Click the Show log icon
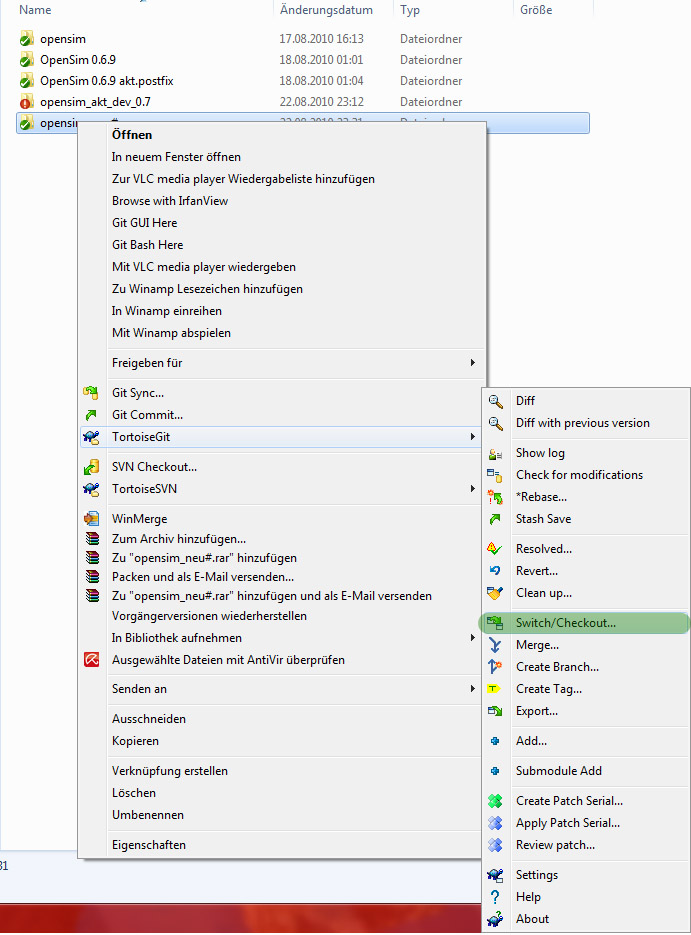This screenshot has height=935, width=691. [x=495, y=454]
